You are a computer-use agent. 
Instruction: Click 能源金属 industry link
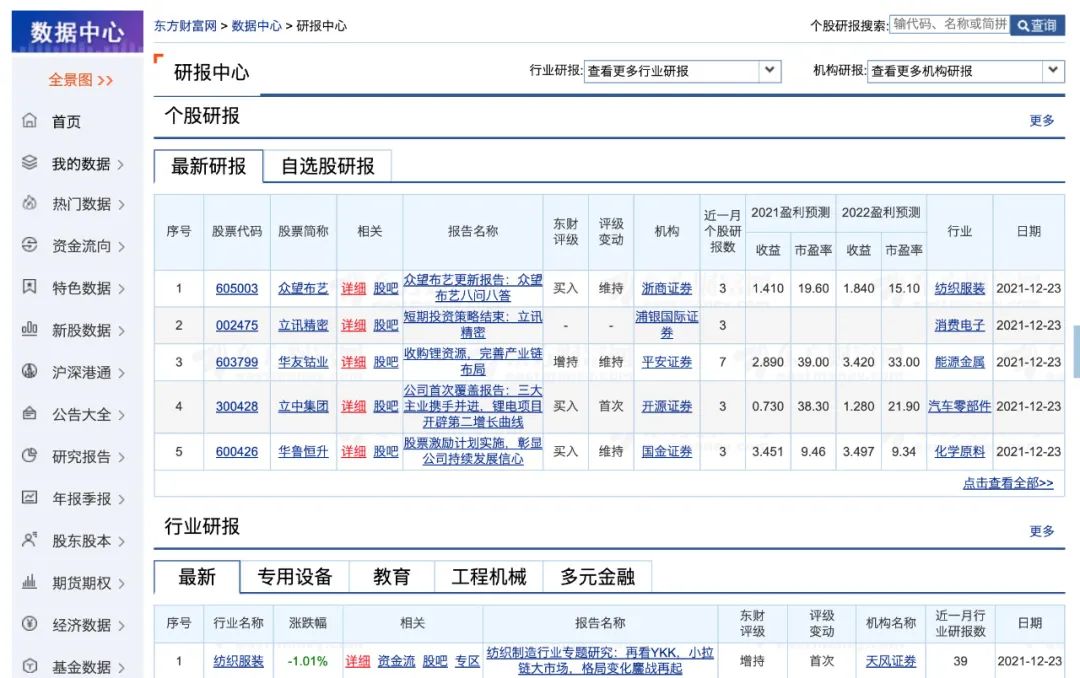point(959,362)
